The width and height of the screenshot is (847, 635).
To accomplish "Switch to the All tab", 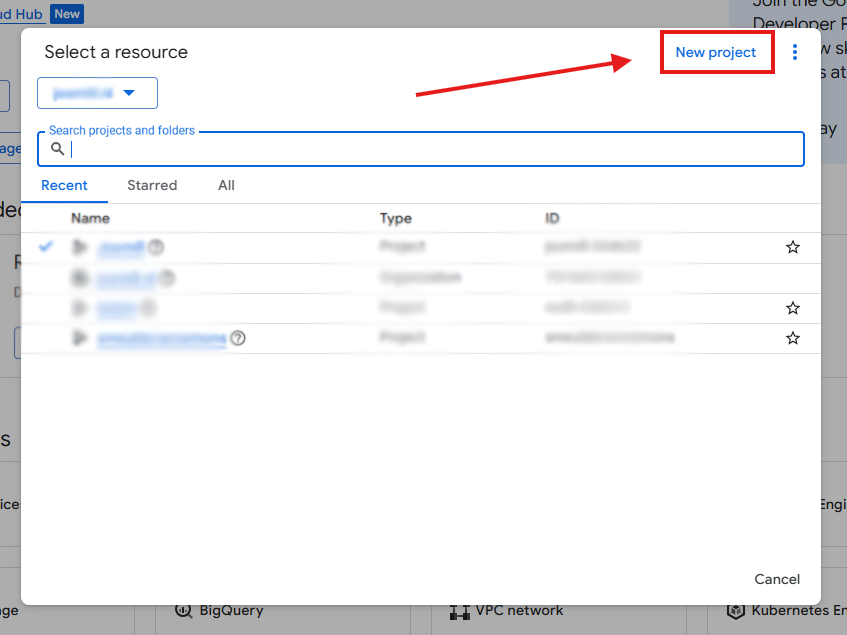I will pyautogui.click(x=226, y=185).
